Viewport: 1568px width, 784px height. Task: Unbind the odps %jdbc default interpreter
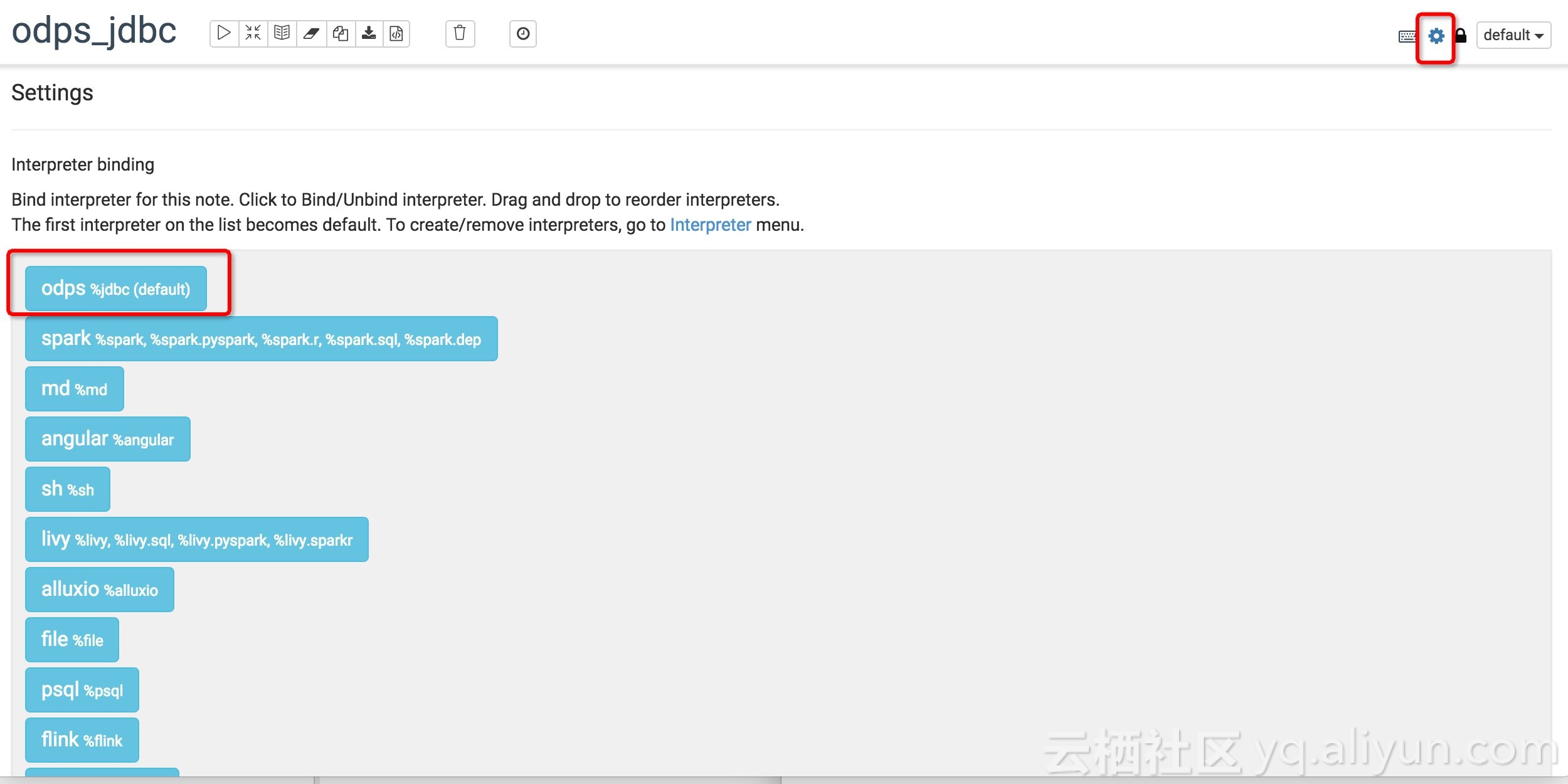(116, 289)
